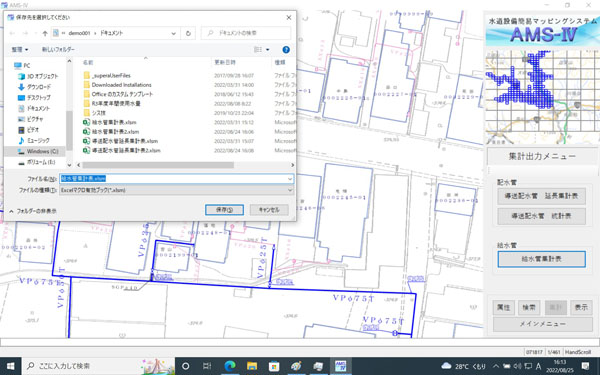Open File Explorer from the taskbar
This screenshot has width=600, height=375.
[252, 366]
